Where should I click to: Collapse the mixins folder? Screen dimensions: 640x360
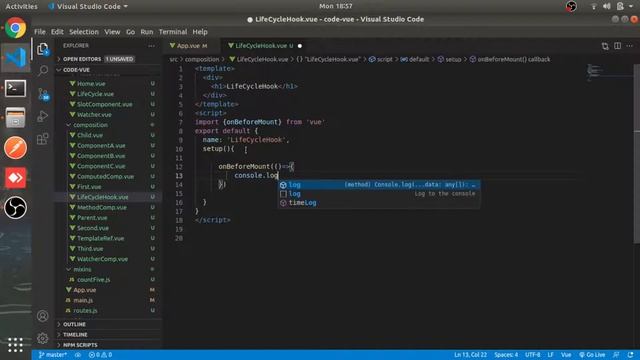coord(109,269)
